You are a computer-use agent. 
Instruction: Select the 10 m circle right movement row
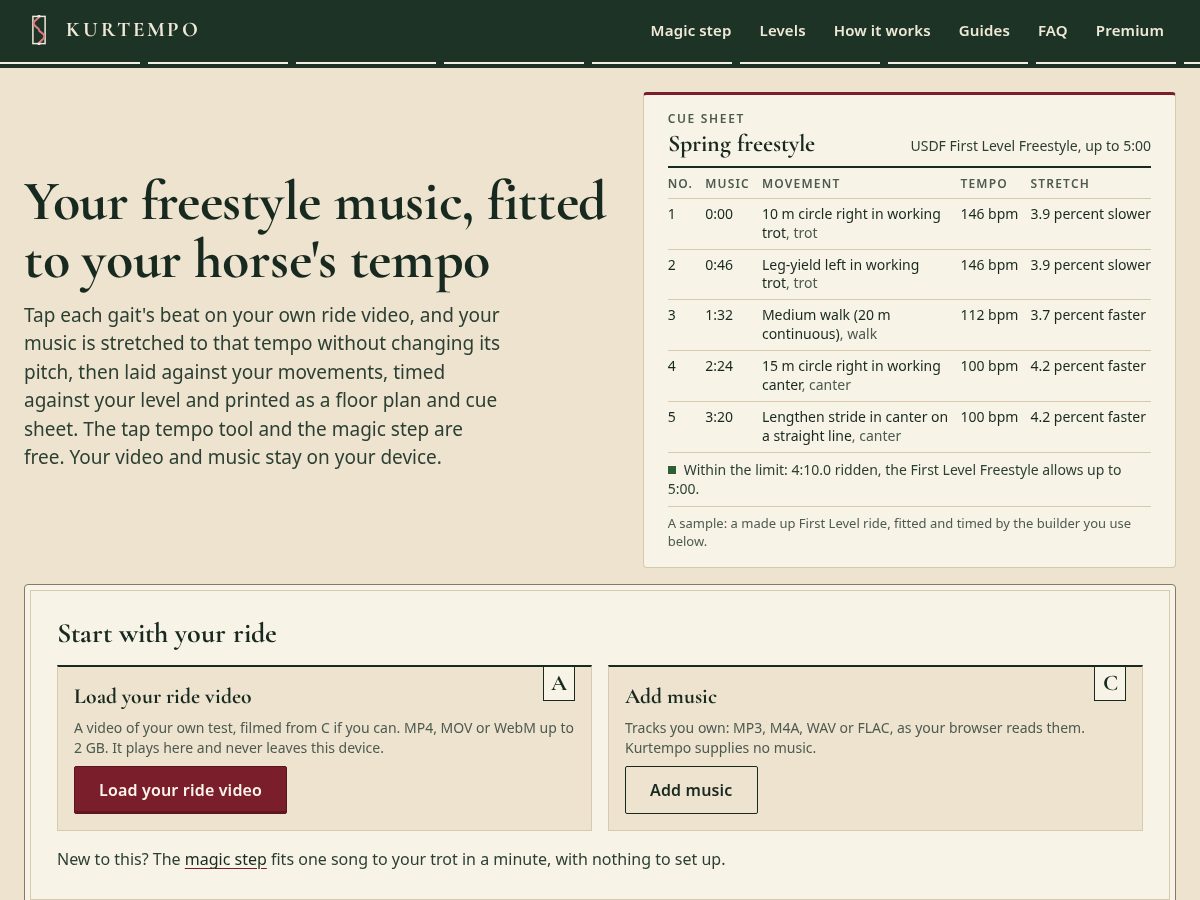tap(909, 223)
